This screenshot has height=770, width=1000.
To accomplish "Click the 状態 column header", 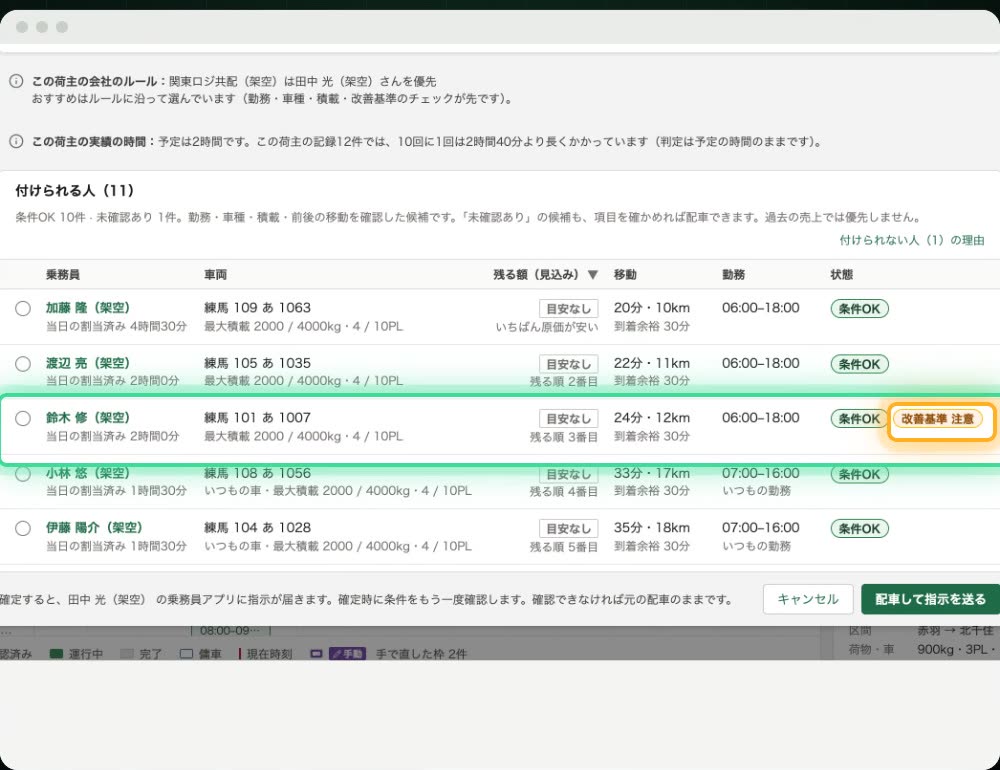I will point(842,275).
